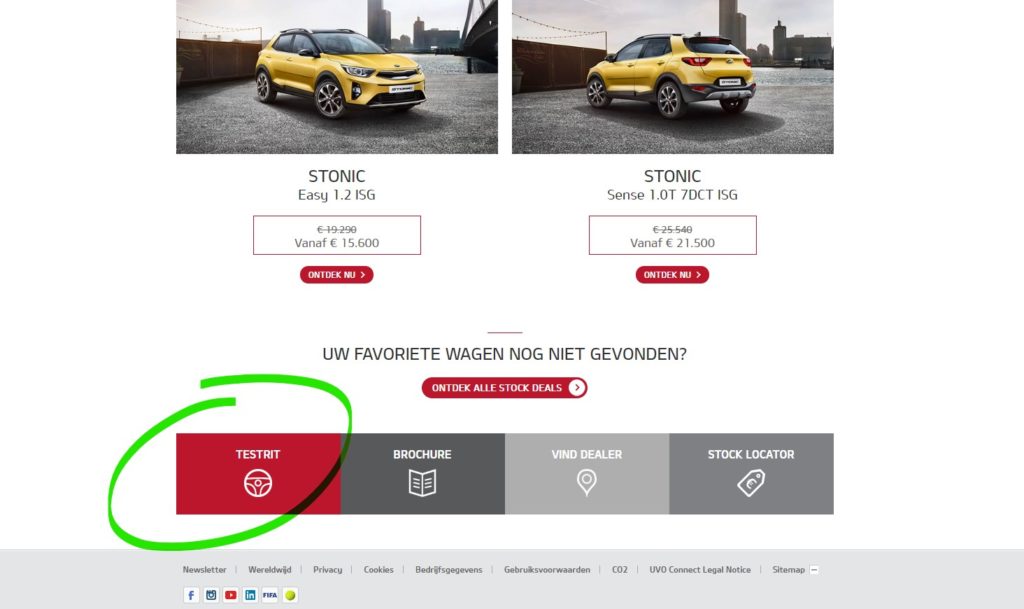
Task: Open the Cookies footer link
Action: pyautogui.click(x=379, y=570)
